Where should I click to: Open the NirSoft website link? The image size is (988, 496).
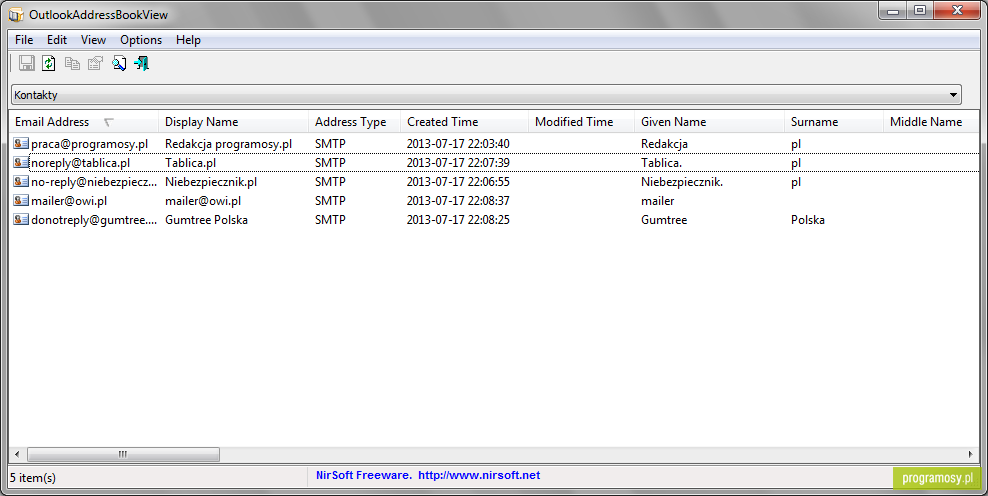pos(479,475)
